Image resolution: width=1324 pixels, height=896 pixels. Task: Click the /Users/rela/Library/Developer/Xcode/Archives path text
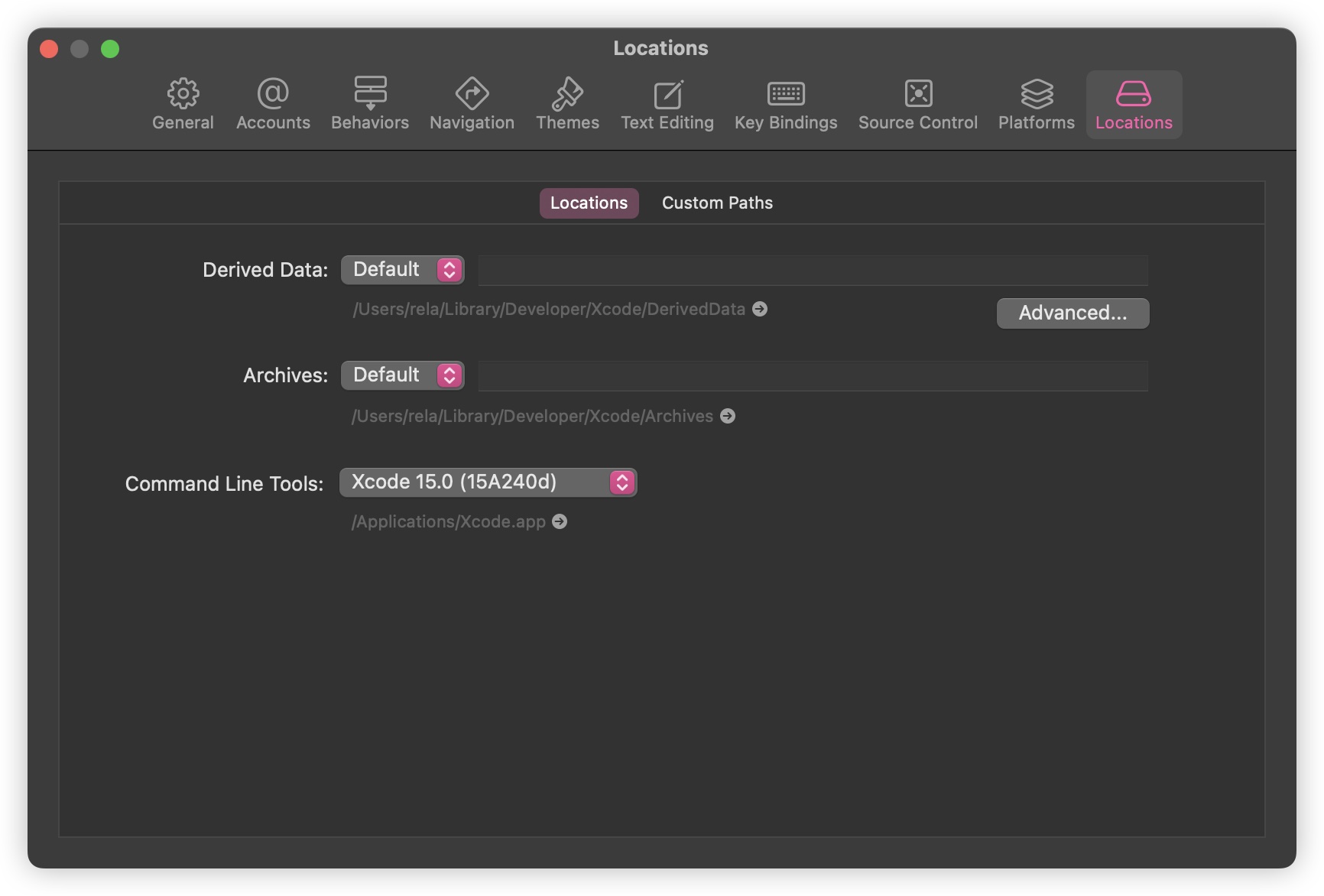pyautogui.click(x=532, y=416)
